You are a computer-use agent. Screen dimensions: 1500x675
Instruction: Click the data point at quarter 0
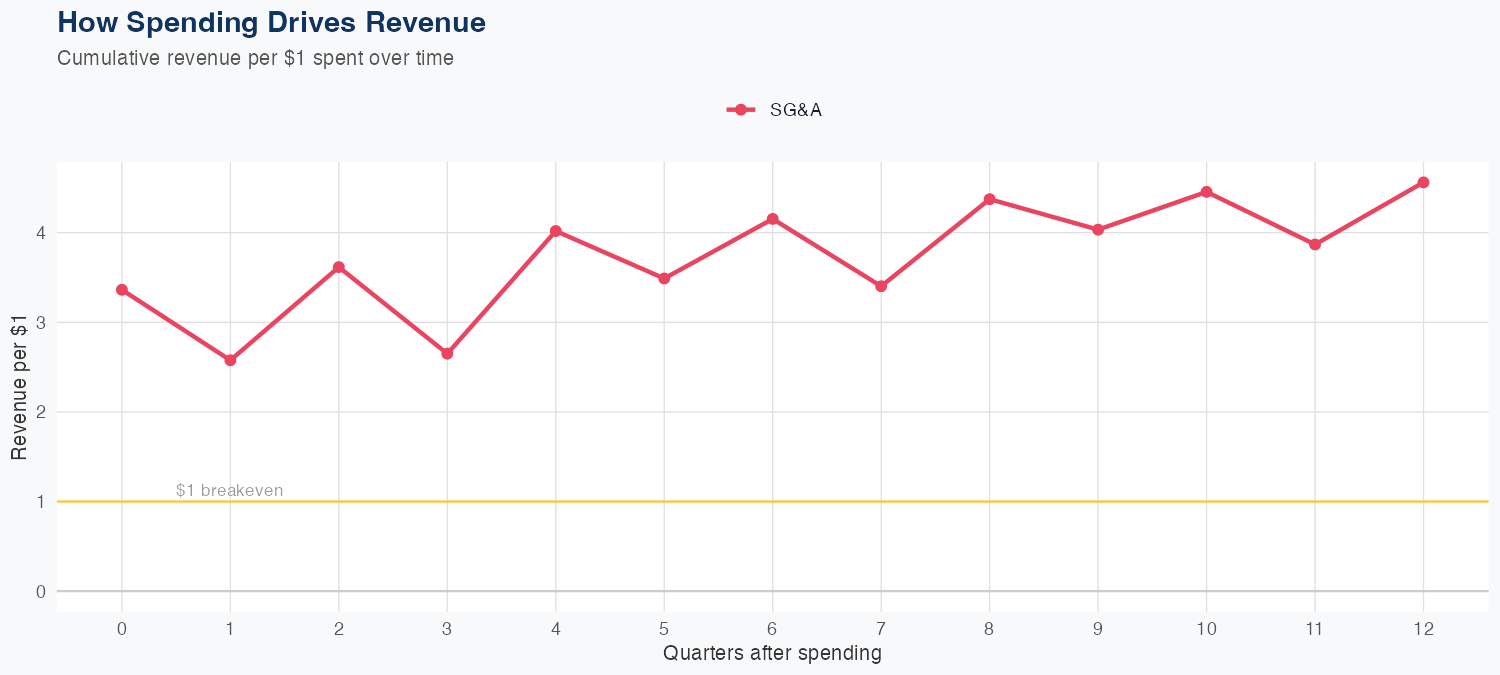tap(122, 290)
